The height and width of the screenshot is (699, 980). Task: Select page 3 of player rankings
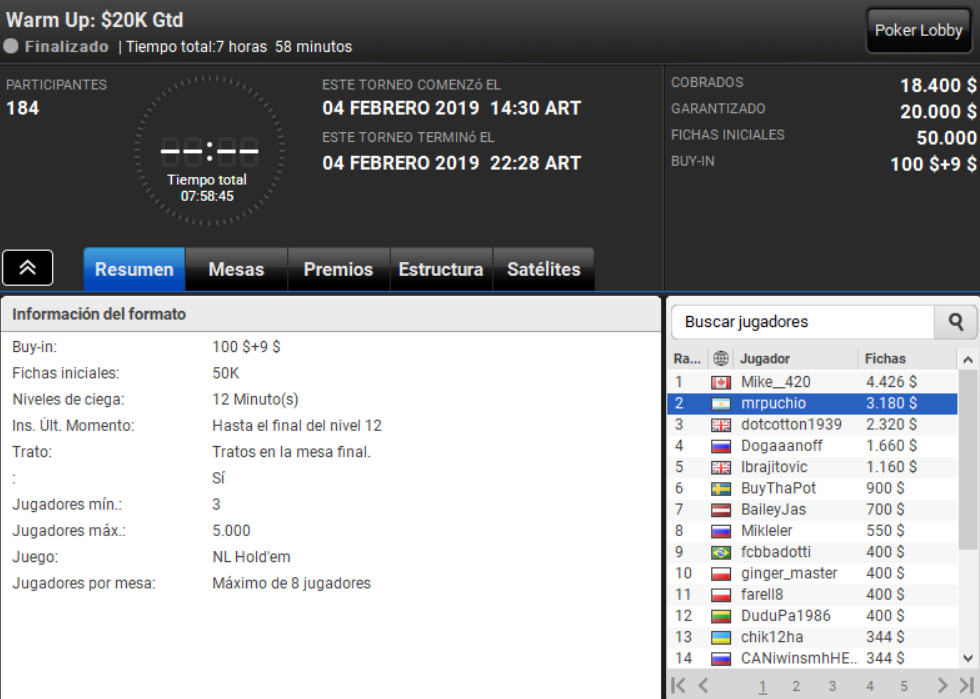click(832, 686)
